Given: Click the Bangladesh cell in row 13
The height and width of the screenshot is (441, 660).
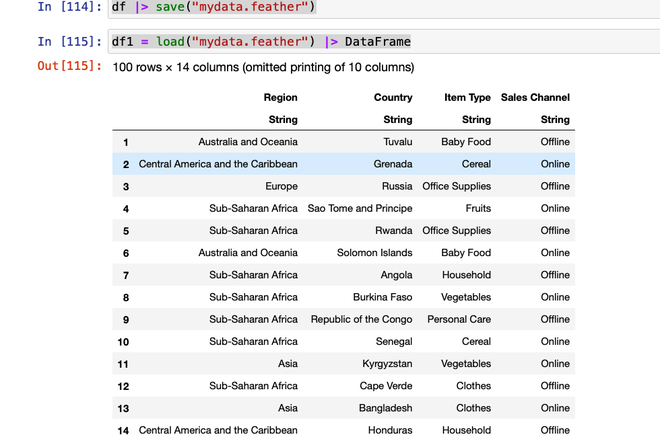Looking at the screenshot, I should point(385,408).
